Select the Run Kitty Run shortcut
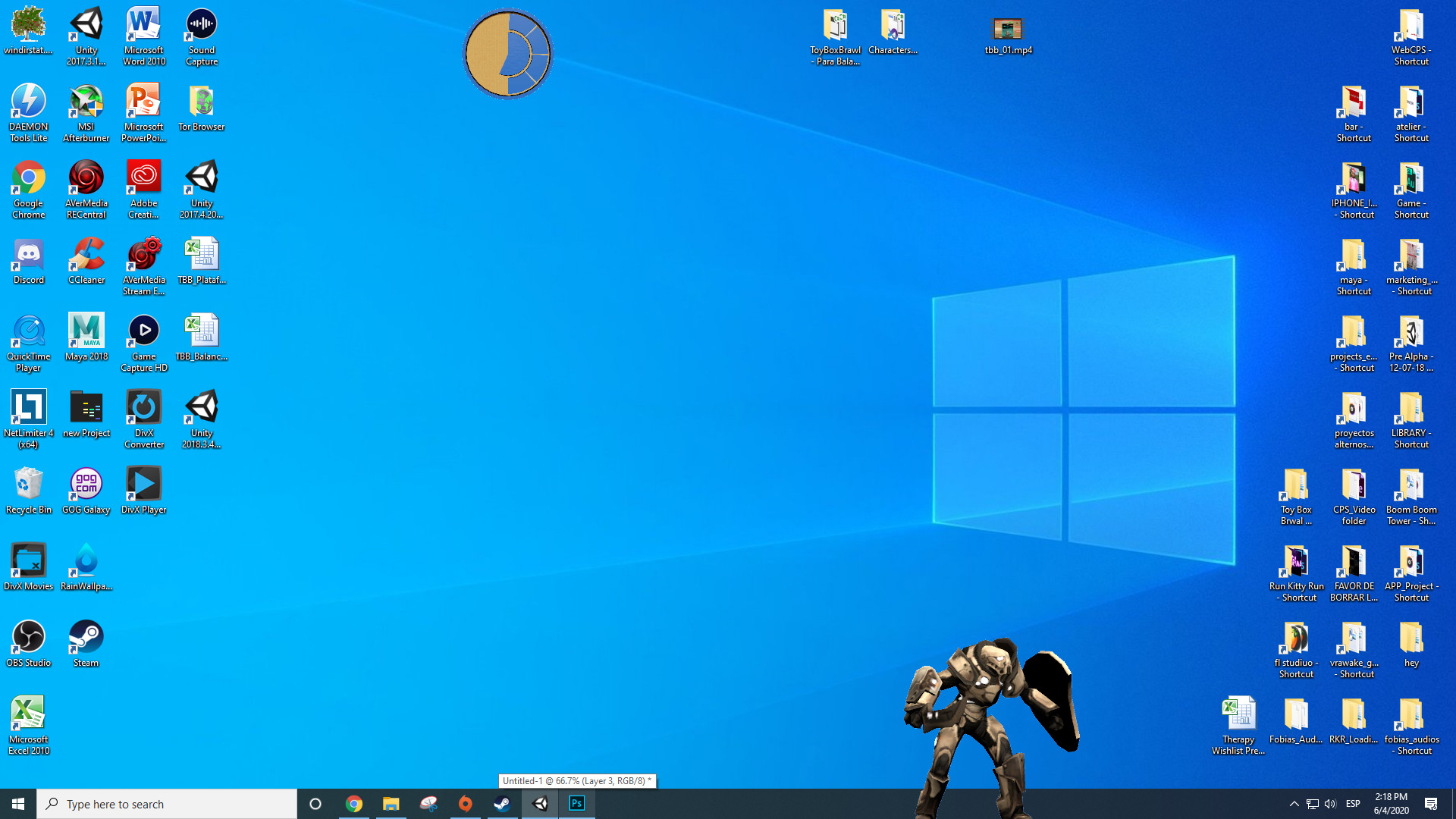 pos(1296,572)
